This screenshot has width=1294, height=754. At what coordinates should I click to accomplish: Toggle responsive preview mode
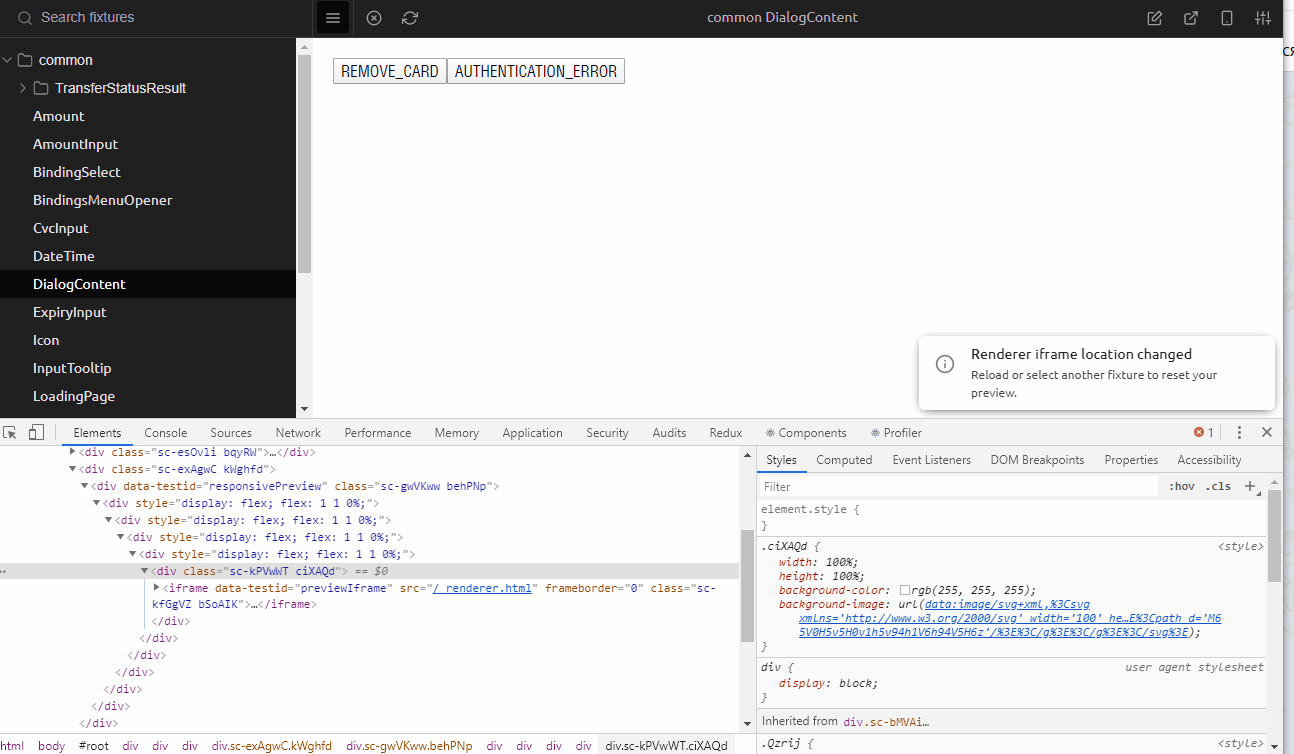(1227, 18)
